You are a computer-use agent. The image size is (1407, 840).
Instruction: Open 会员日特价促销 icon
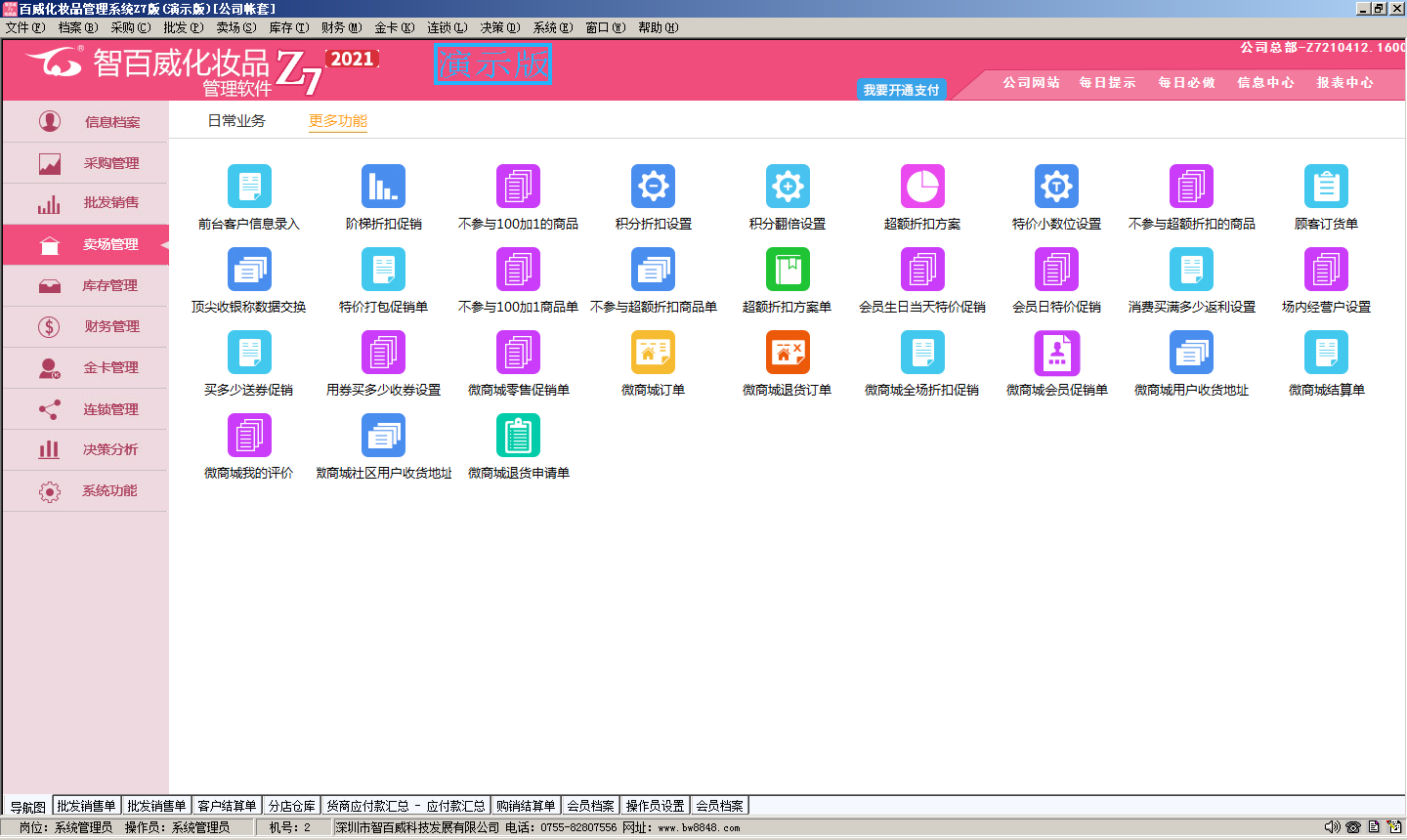(x=1056, y=270)
